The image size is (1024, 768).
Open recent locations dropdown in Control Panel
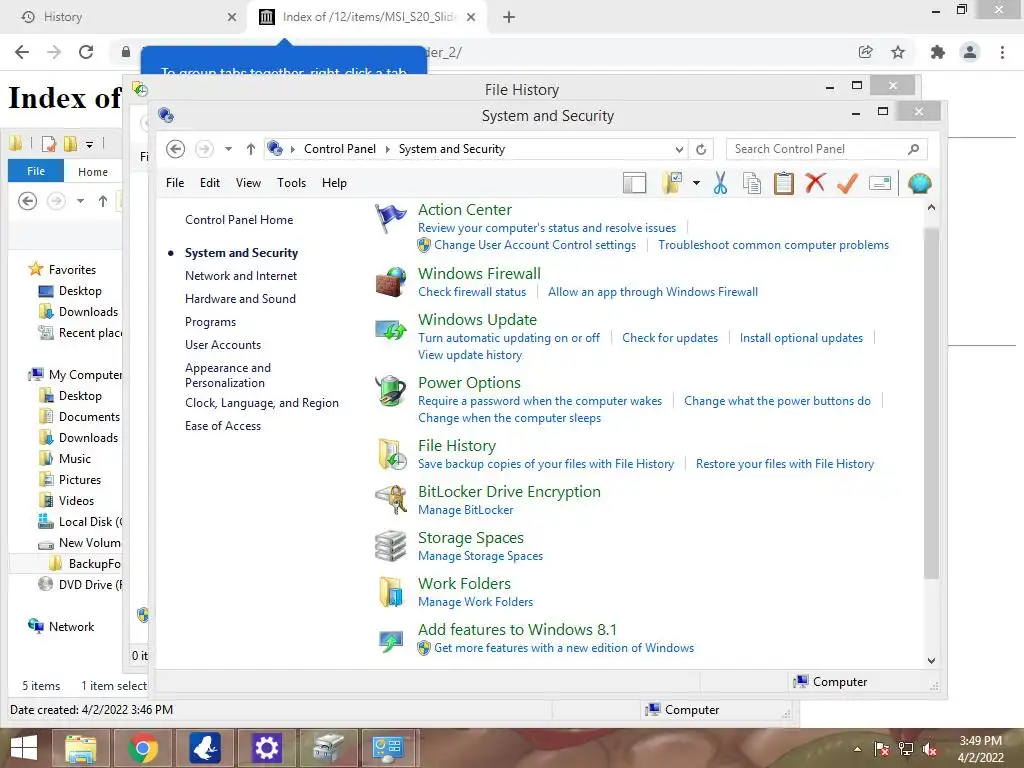click(x=228, y=149)
